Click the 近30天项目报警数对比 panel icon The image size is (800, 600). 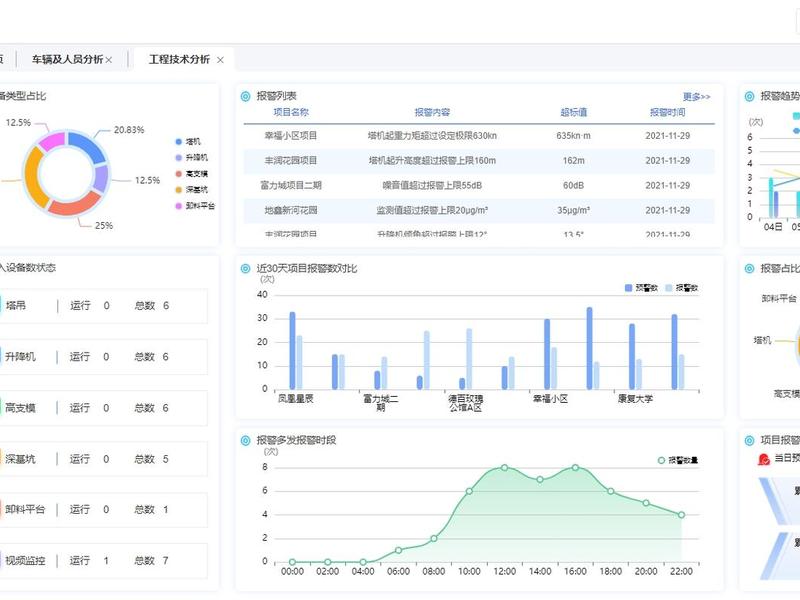coord(245,269)
